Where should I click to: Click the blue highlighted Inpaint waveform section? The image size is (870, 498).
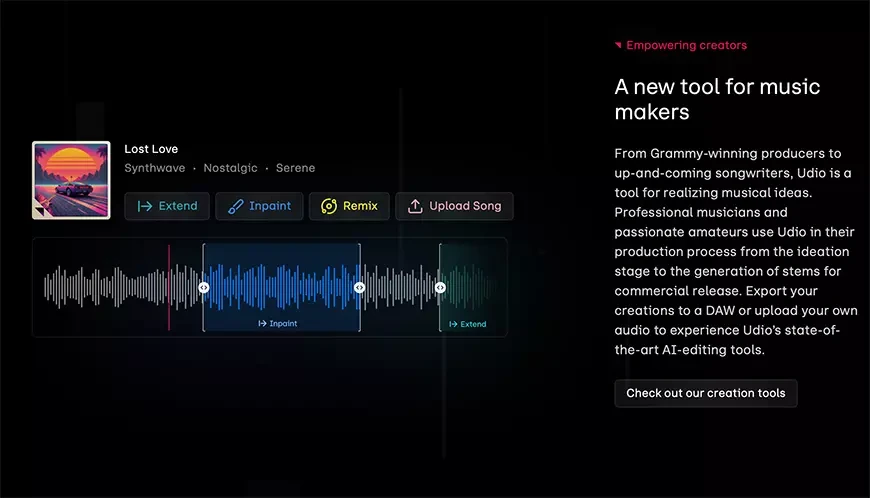[x=282, y=285]
